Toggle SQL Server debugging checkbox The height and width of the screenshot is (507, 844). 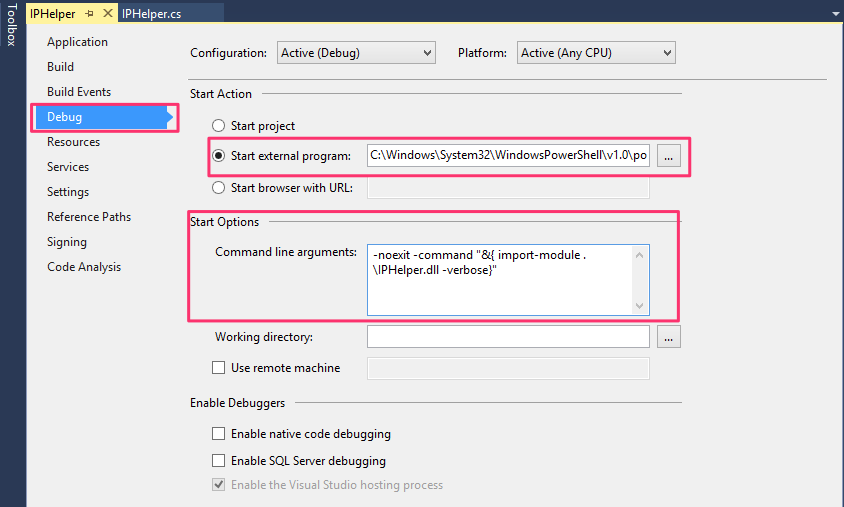[x=219, y=461]
